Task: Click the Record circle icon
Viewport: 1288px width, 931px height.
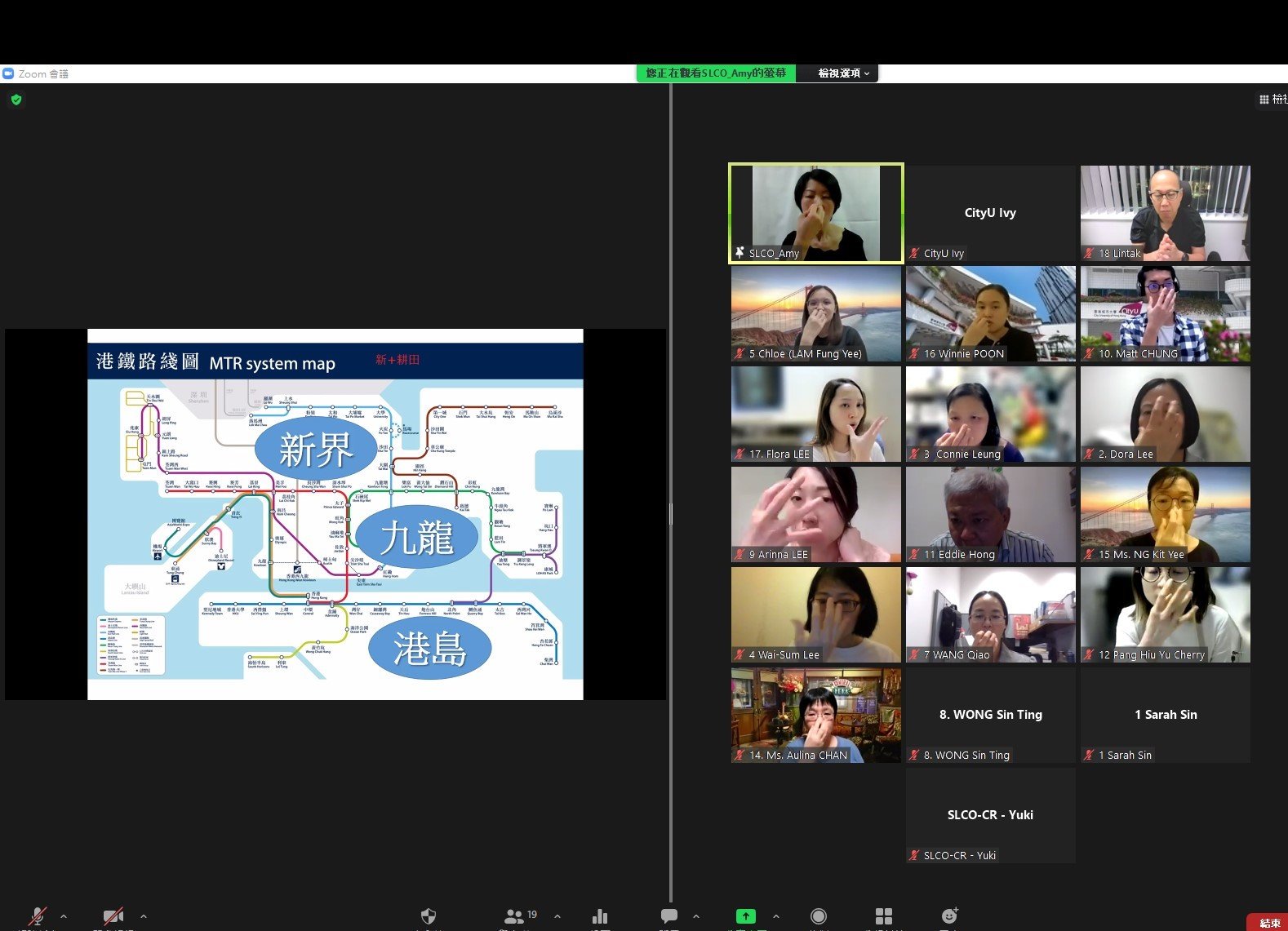Action: click(x=819, y=916)
